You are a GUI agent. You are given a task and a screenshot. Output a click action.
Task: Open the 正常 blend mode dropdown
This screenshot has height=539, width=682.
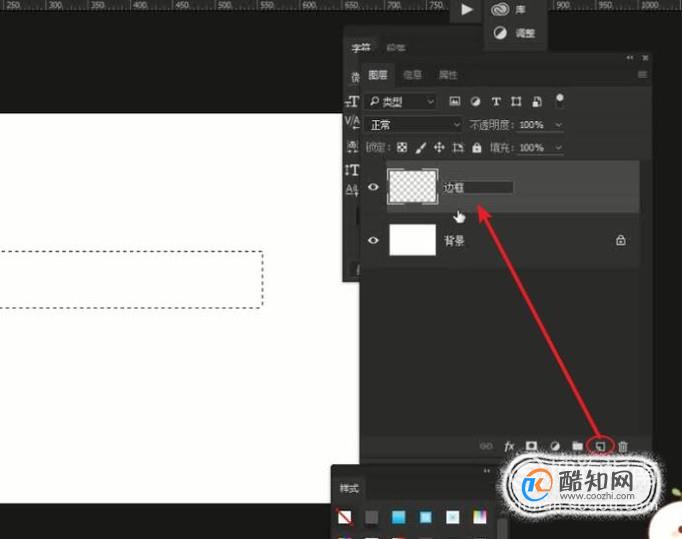(x=414, y=125)
